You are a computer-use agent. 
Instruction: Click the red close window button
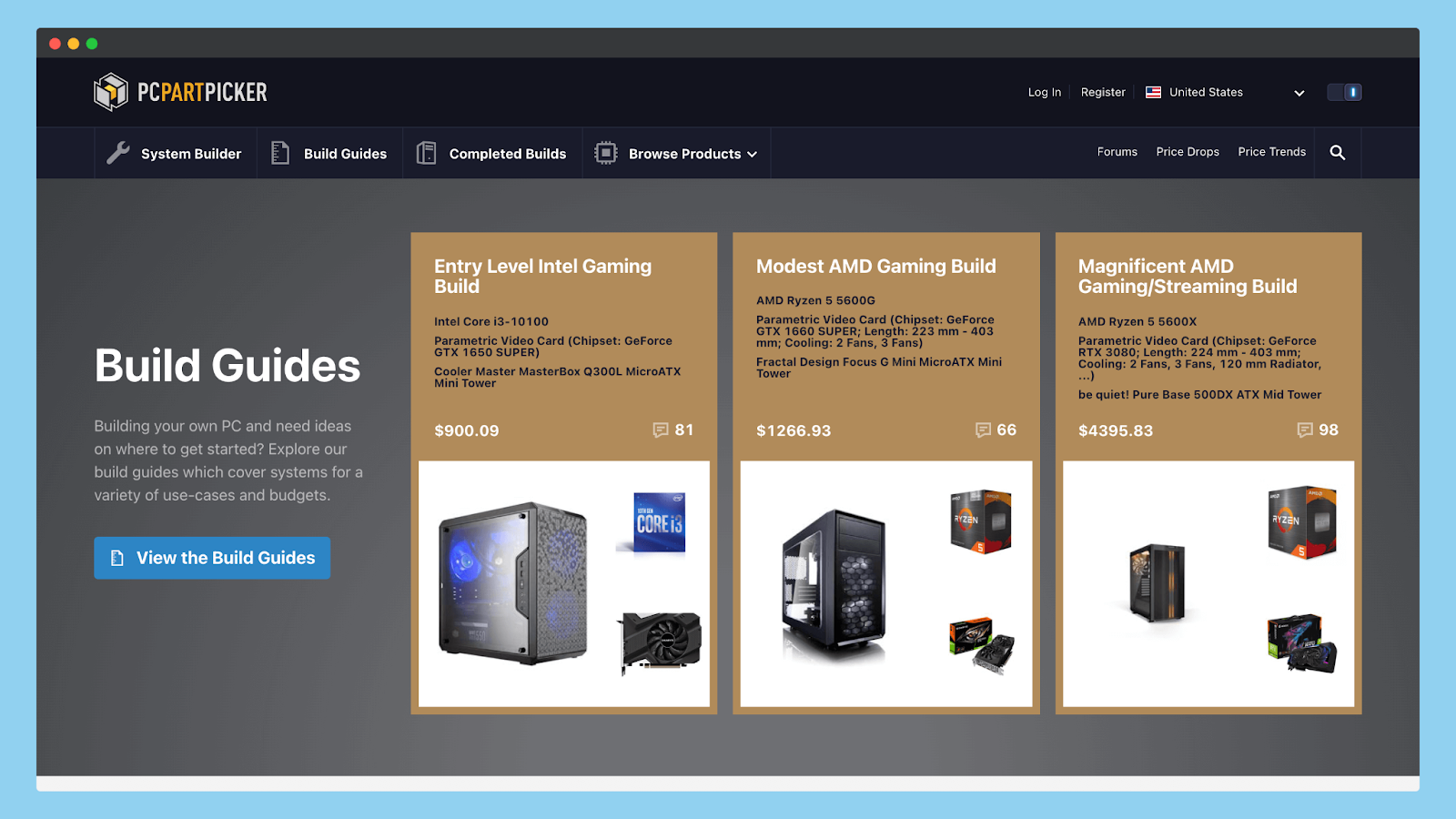(56, 44)
